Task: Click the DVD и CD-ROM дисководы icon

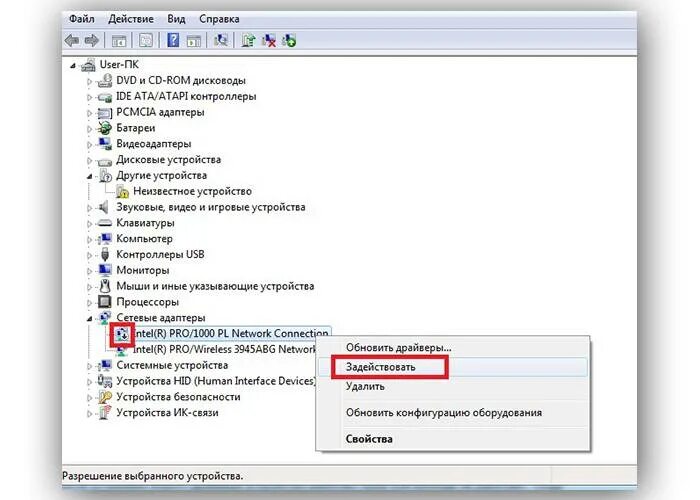Action: click(105, 81)
